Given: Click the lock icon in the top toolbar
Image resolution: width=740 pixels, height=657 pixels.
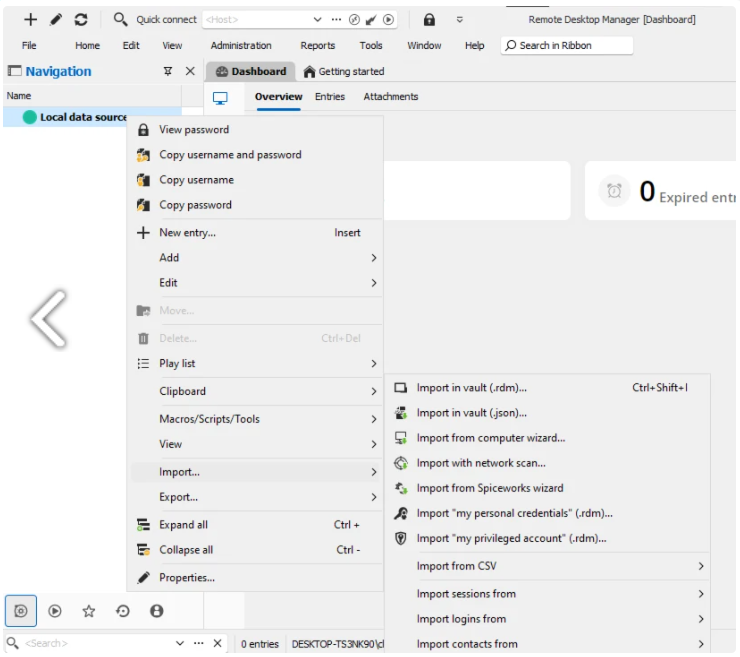Looking at the screenshot, I should pos(429,19).
